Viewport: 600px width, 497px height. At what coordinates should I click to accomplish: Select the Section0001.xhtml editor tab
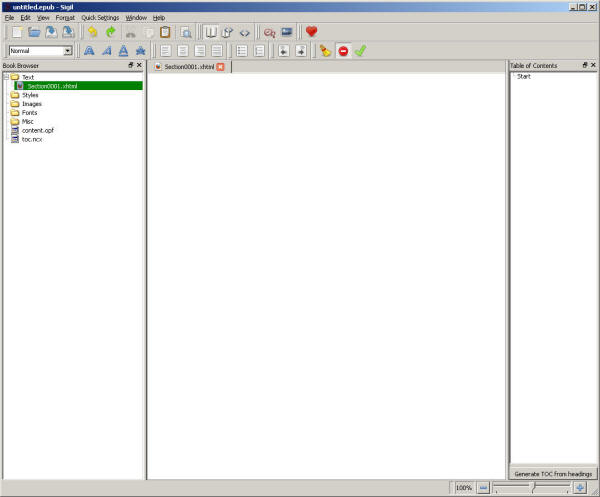[189, 67]
